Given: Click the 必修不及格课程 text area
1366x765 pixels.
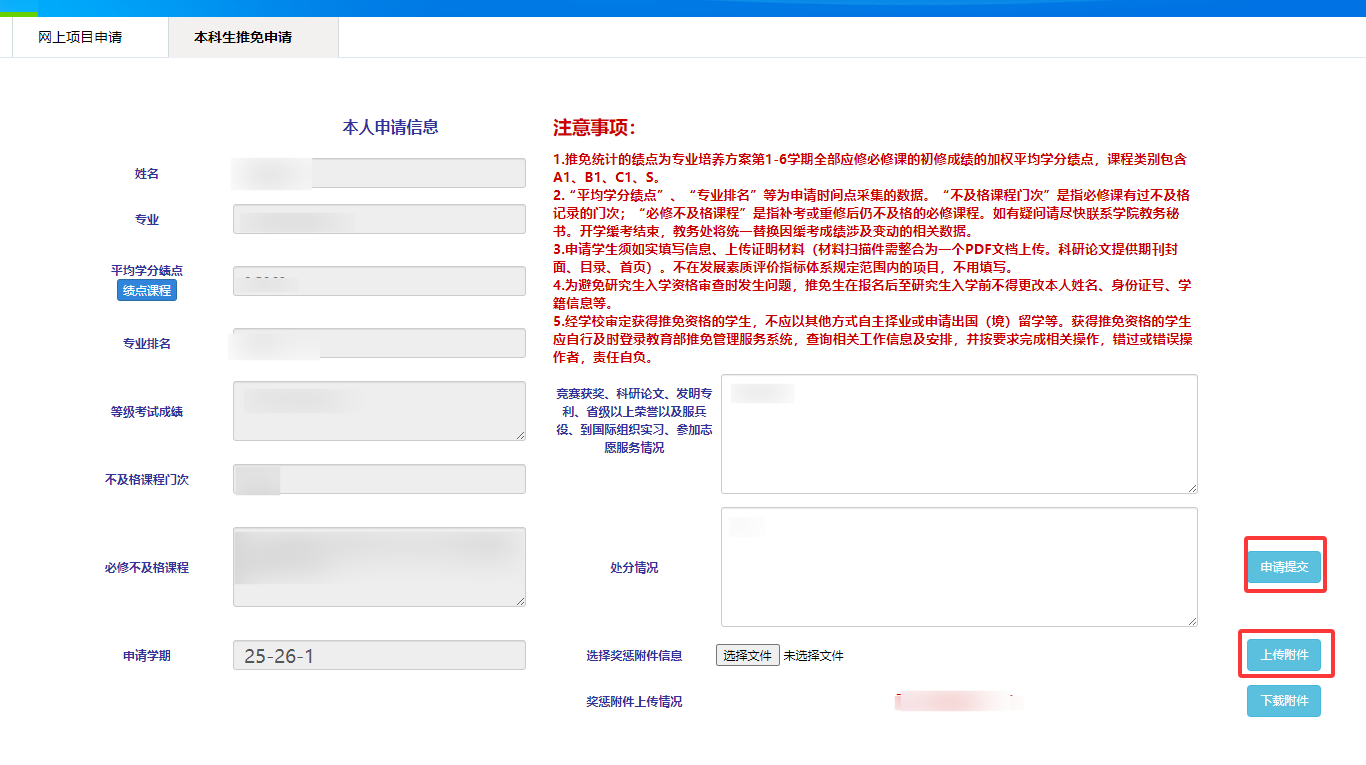Looking at the screenshot, I should point(379,567).
